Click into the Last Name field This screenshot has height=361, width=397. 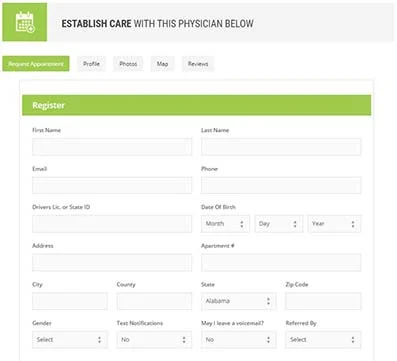point(281,147)
